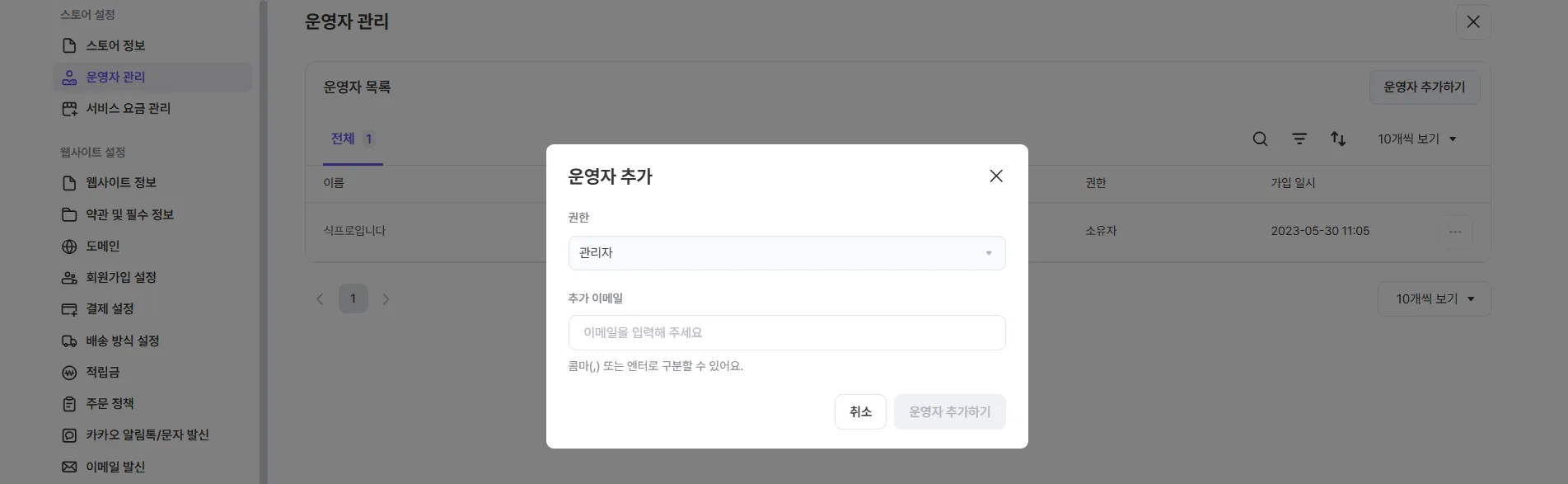Expand the bottom 10개씩 보기 dropdown
The width and height of the screenshot is (1568, 484).
pos(1434,298)
